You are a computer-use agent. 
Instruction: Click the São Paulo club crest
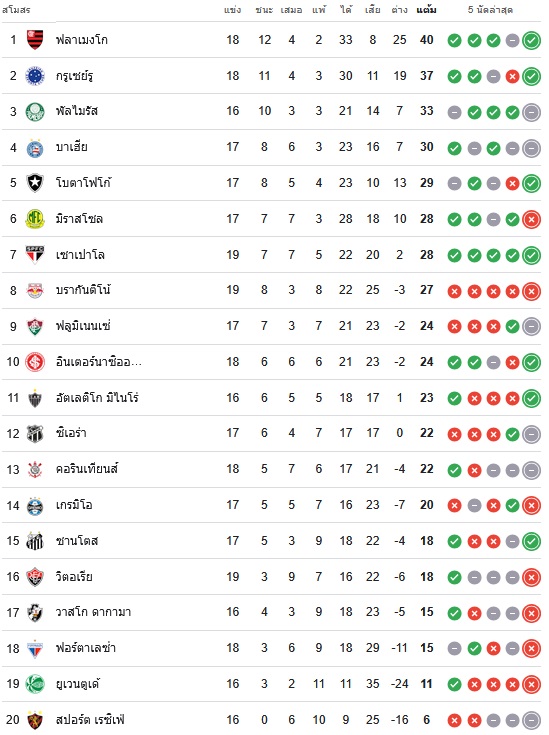(x=35, y=255)
